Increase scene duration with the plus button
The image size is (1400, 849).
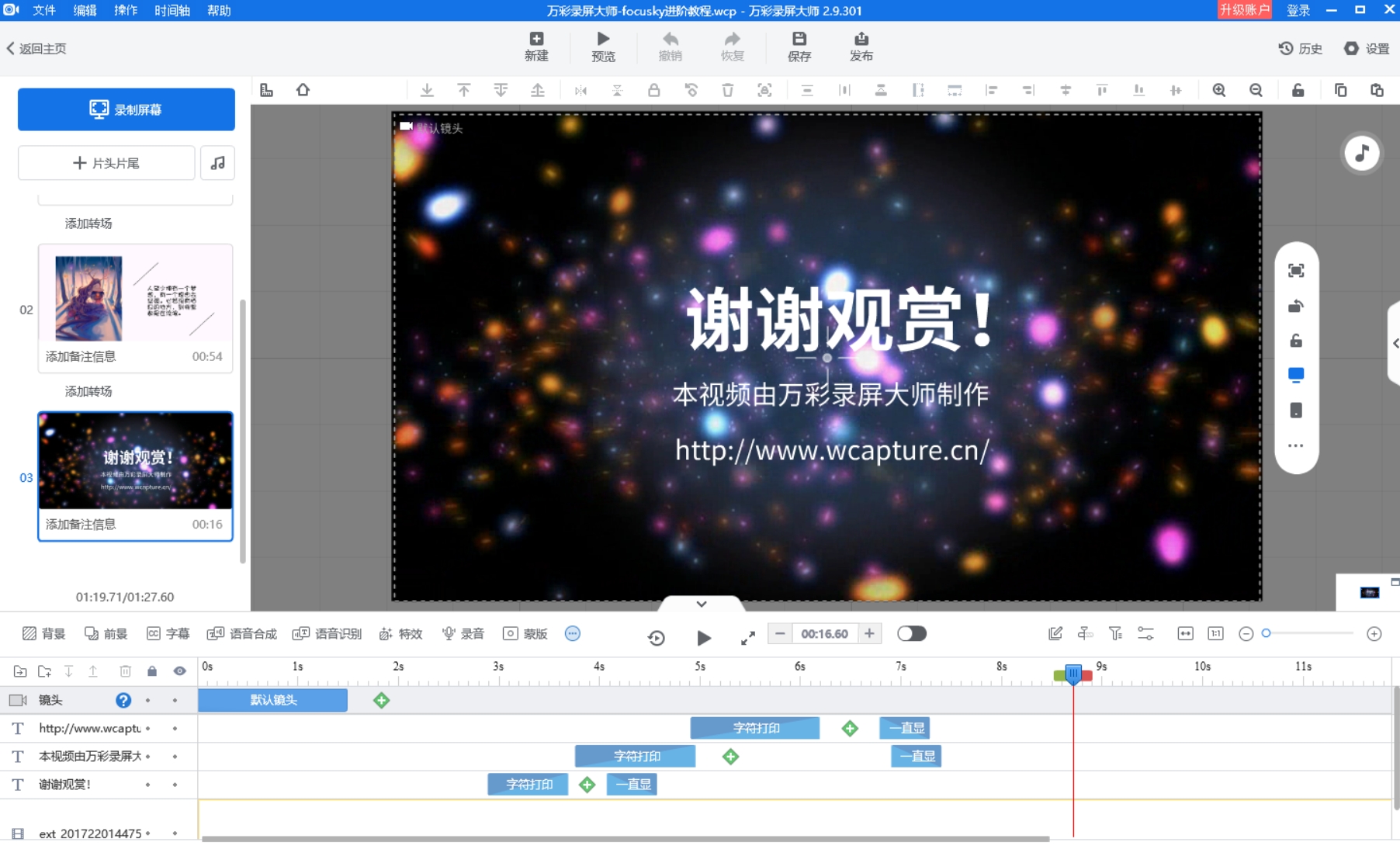tap(869, 633)
